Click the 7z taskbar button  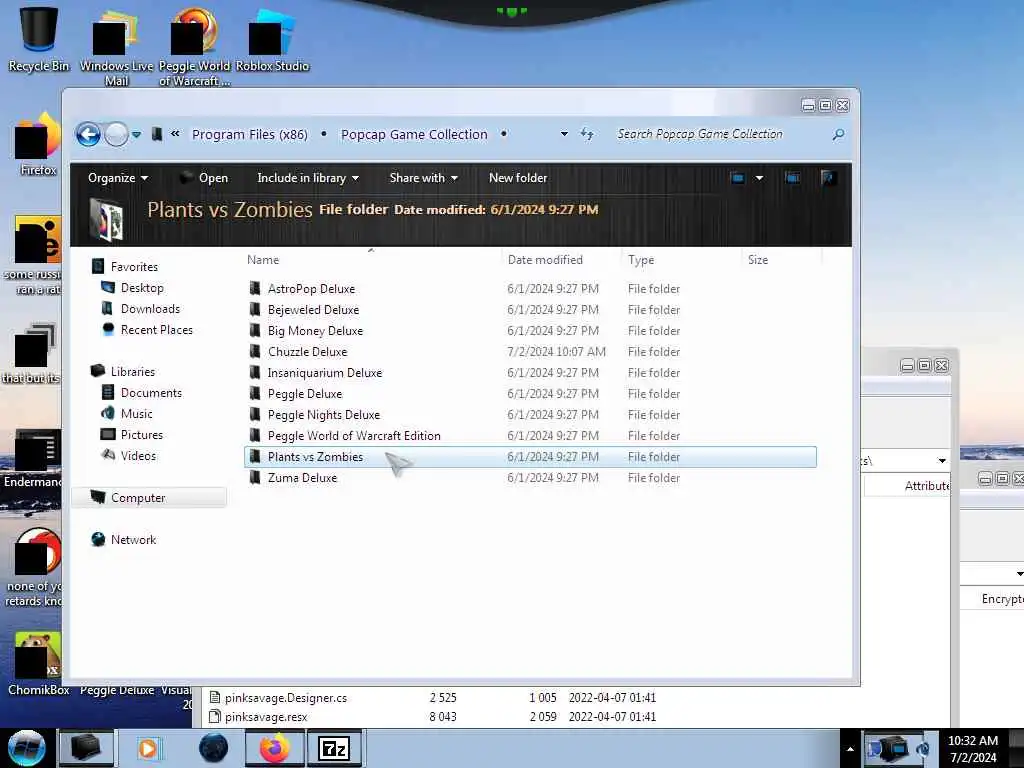(334, 748)
